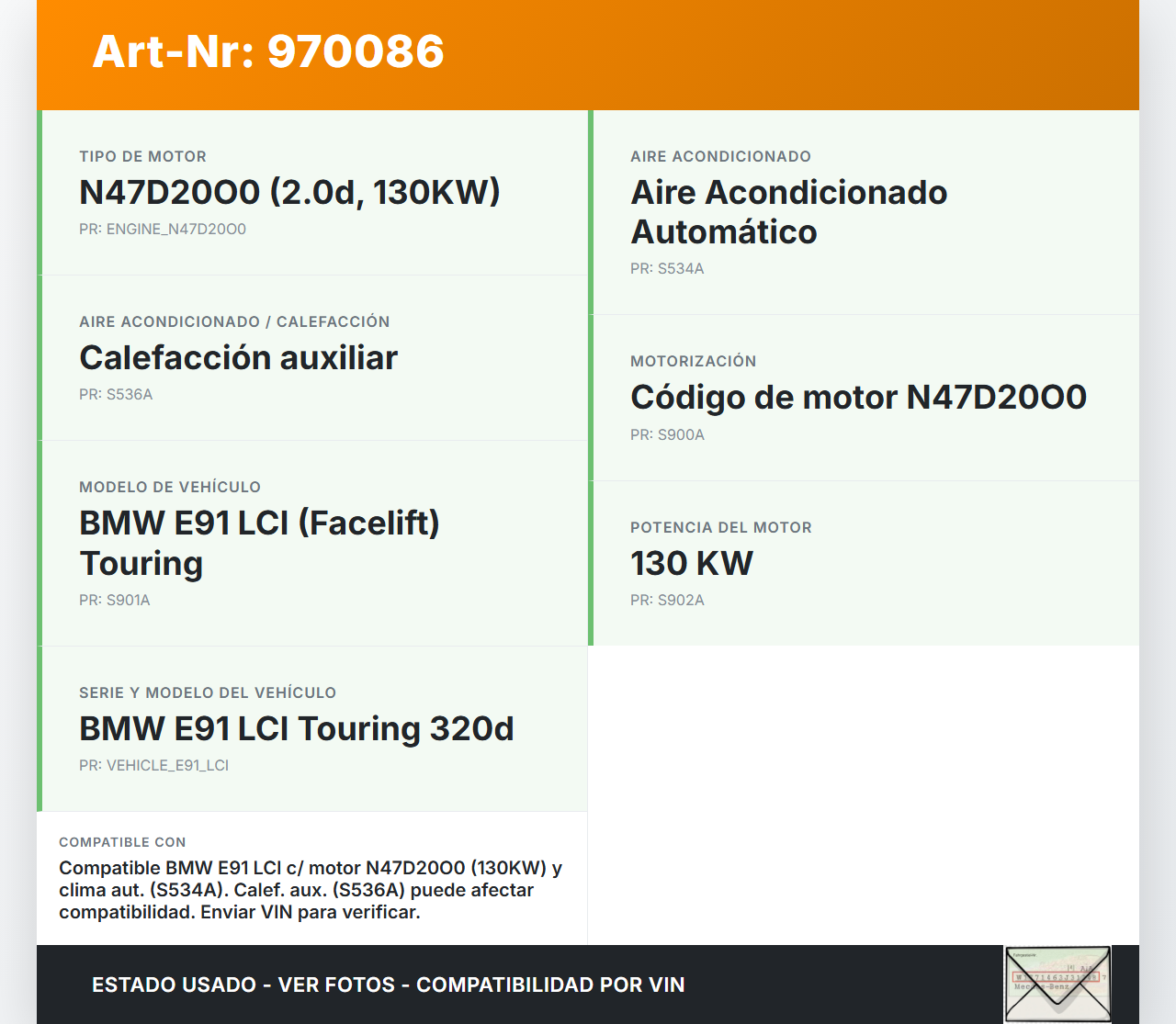Select the Modelo de Vehículo section header
Viewport: 1176px width, 1024px height.
[171, 488]
